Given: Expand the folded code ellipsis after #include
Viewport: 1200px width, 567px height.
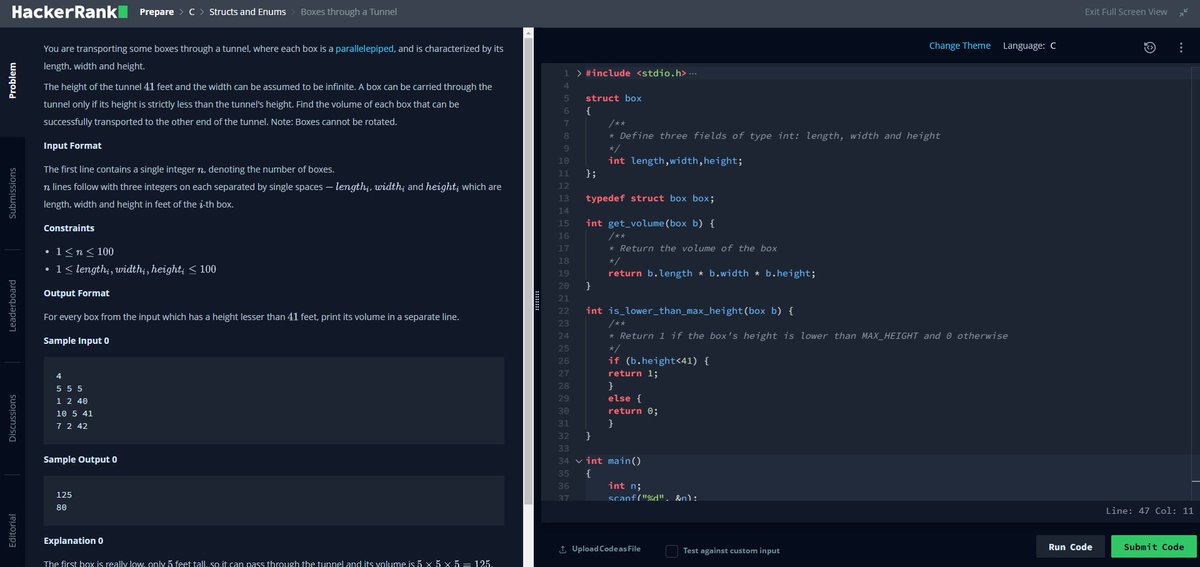Looking at the screenshot, I should coord(693,74).
